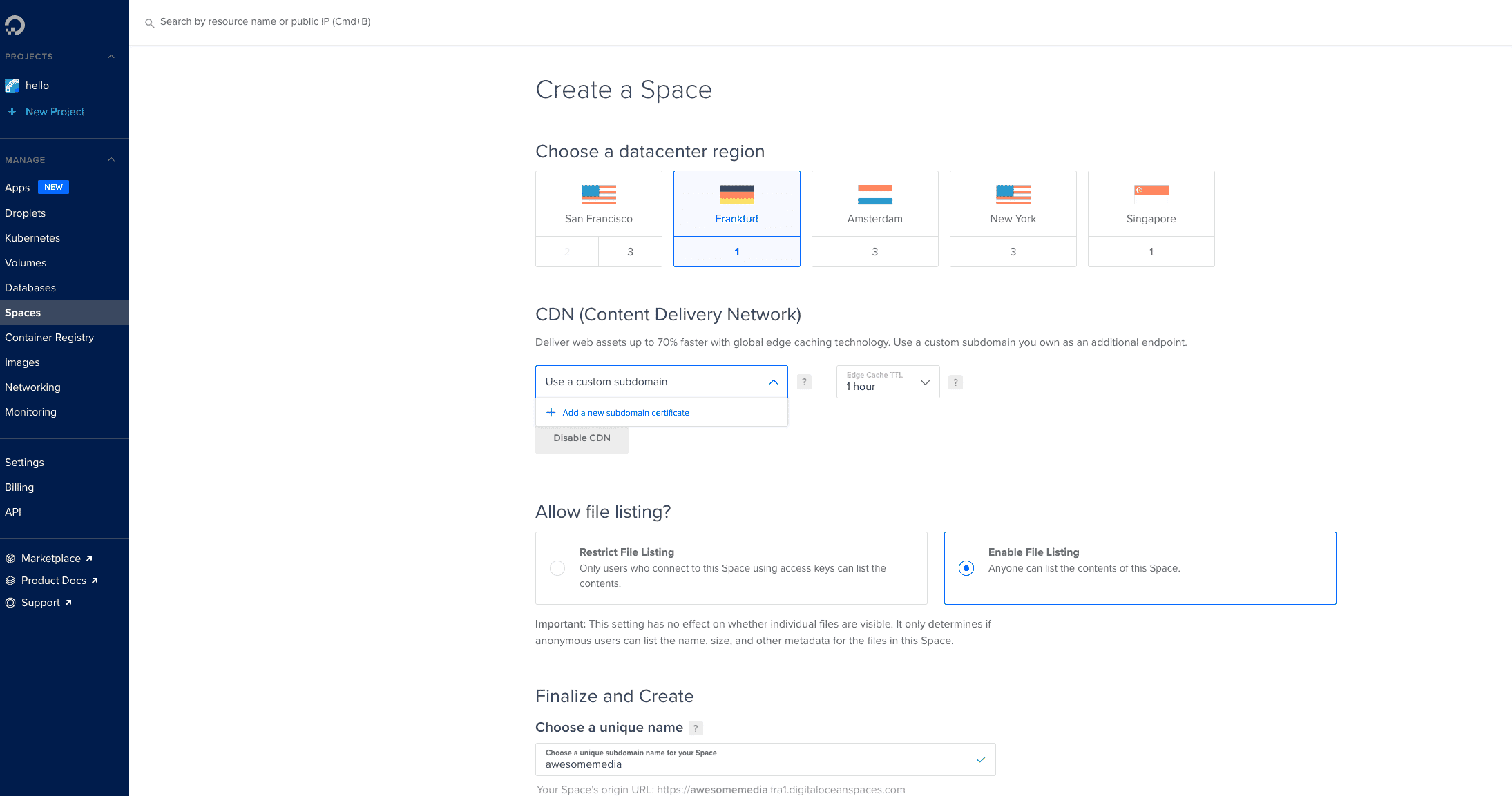Viewport: 1512px width, 796px height.
Task: Click the Marketplace icon in sidebar
Action: click(x=10, y=559)
